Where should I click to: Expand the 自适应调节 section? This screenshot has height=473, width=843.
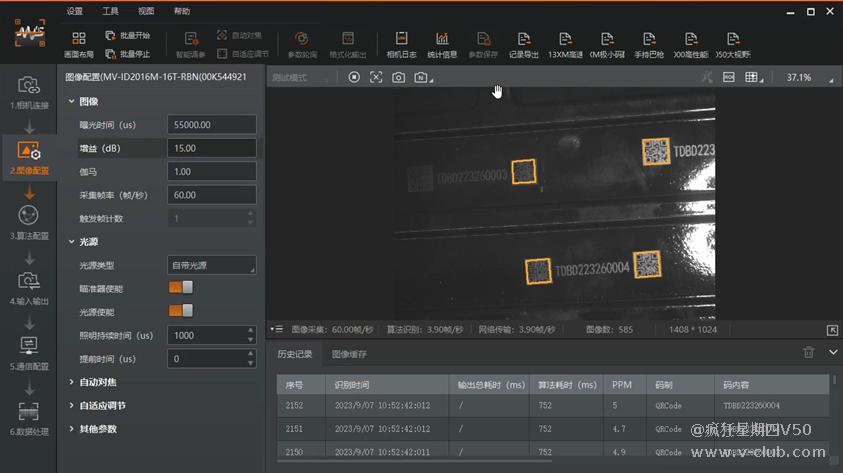coord(72,405)
